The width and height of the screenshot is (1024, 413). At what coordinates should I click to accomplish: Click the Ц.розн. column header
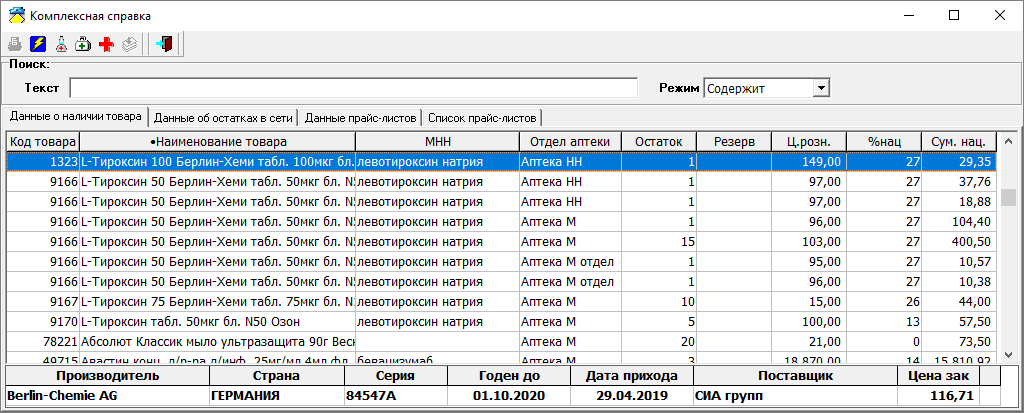(808, 142)
